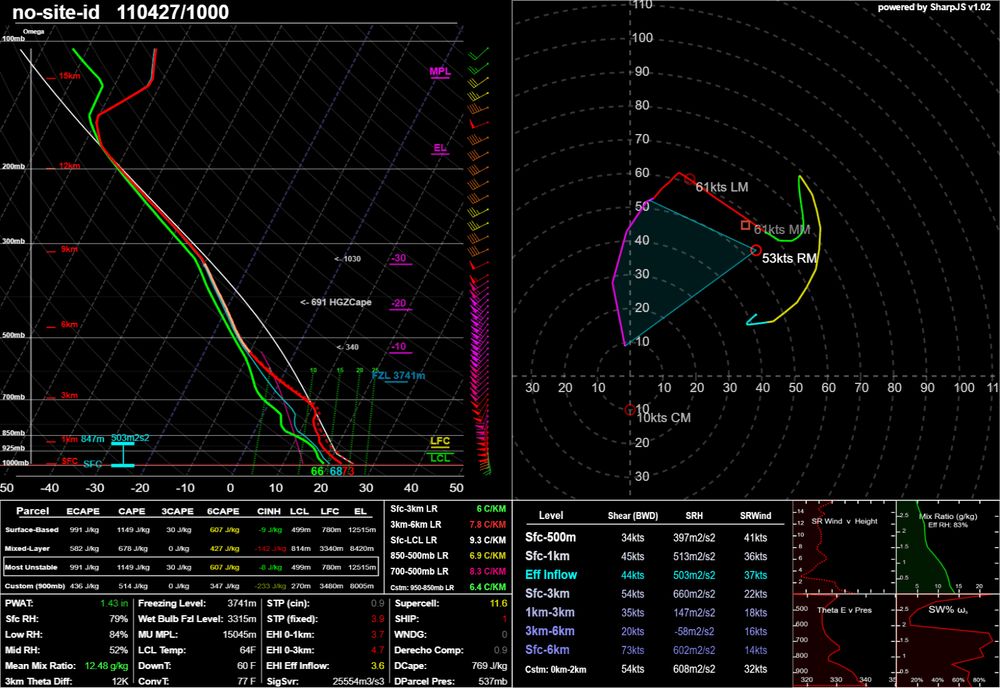1000x688 pixels.
Task: Open the "Mix Ratio (g/kg)" inset chart
Action: pos(947,545)
